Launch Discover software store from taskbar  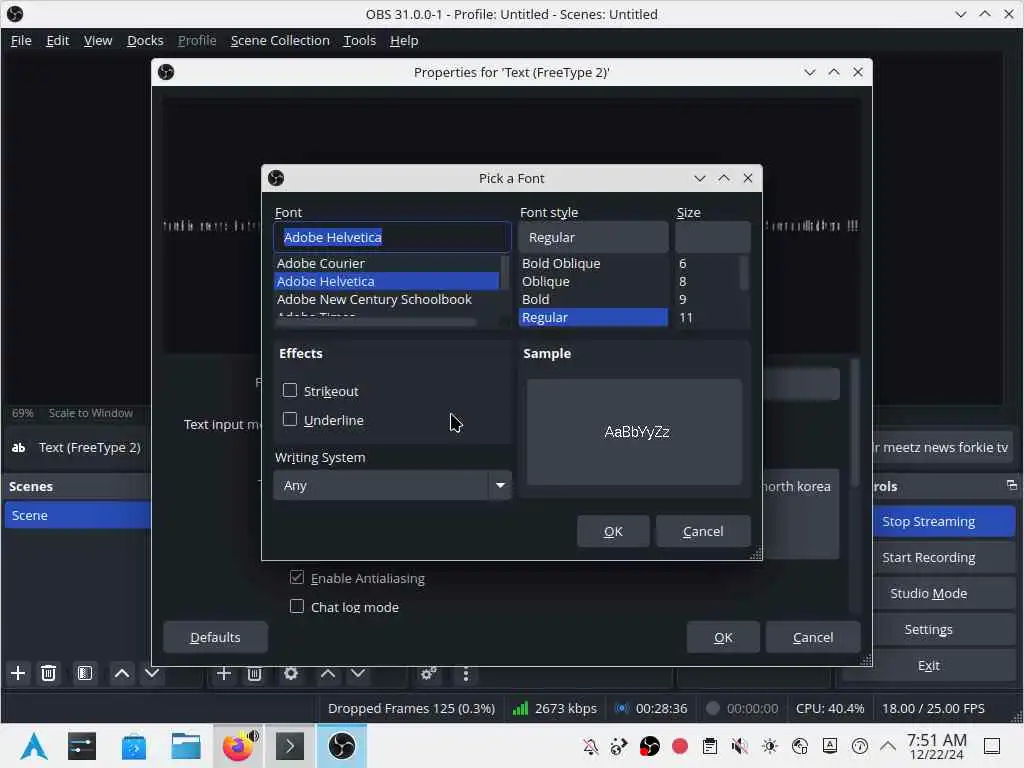tap(133, 746)
